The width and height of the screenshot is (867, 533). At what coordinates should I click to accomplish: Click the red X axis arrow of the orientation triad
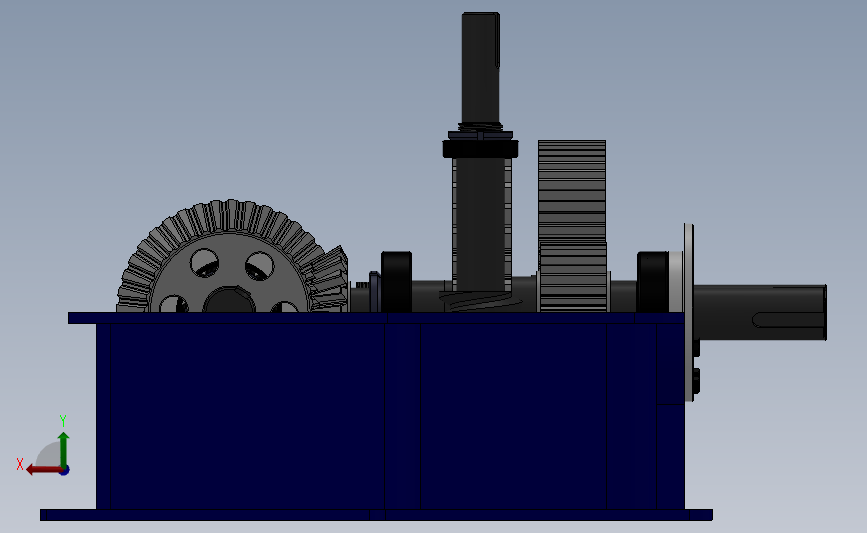pos(44,470)
